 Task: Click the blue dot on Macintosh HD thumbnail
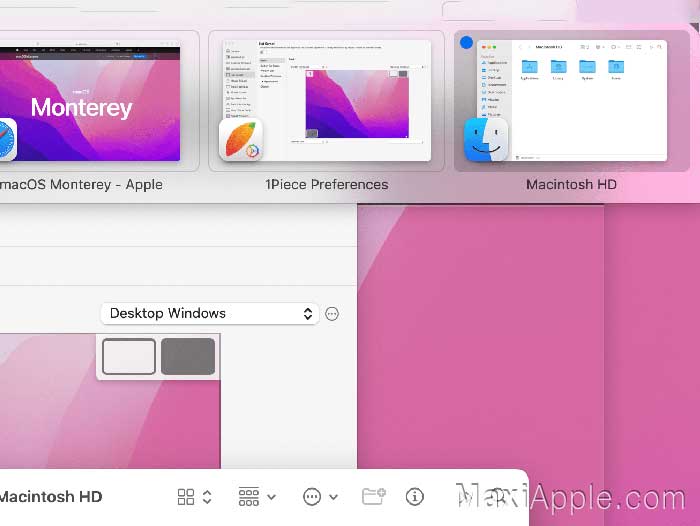tap(466, 42)
